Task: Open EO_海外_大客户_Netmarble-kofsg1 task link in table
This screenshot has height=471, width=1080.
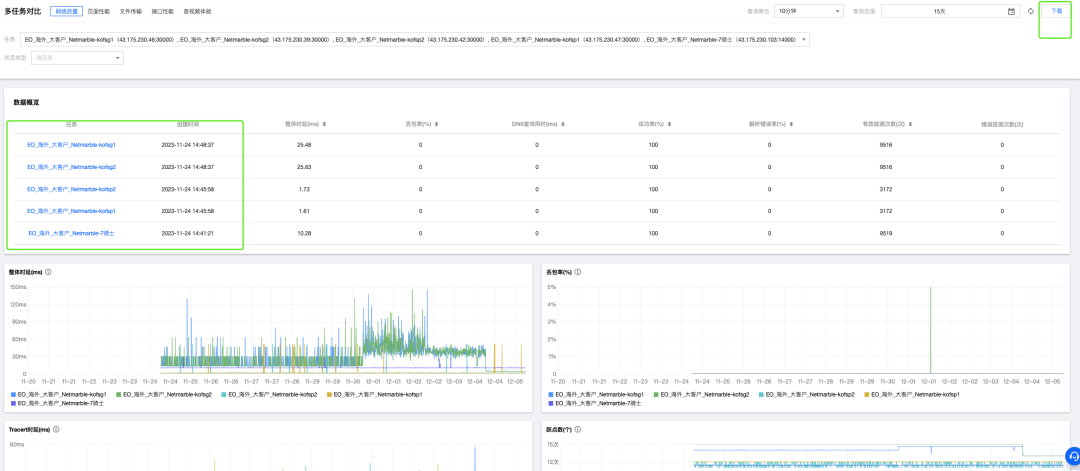Action: (x=72, y=145)
